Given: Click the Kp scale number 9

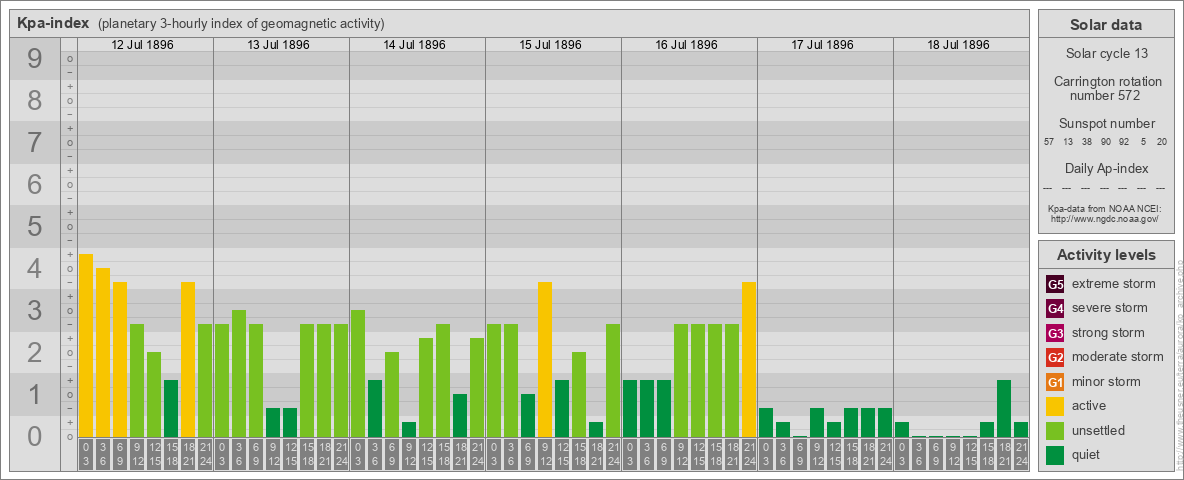Looking at the screenshot, I should 34,58.
